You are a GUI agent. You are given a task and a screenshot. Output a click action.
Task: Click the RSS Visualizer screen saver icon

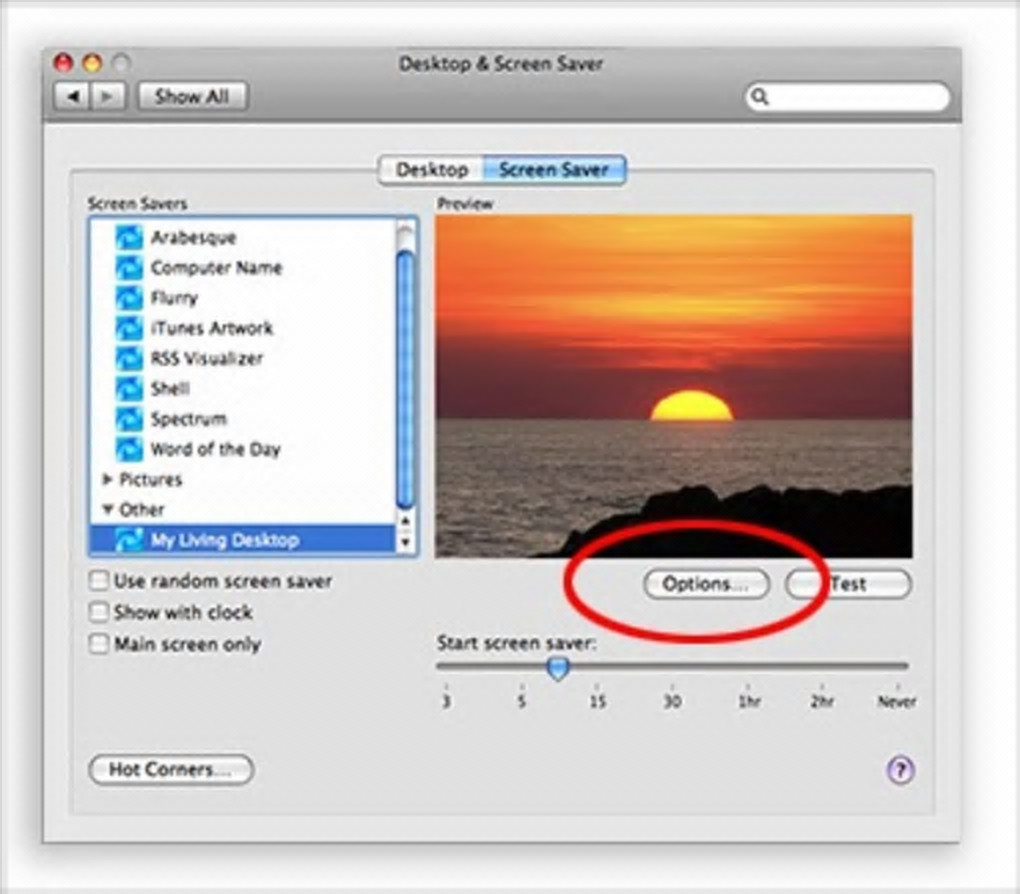[x=129, y=359]
